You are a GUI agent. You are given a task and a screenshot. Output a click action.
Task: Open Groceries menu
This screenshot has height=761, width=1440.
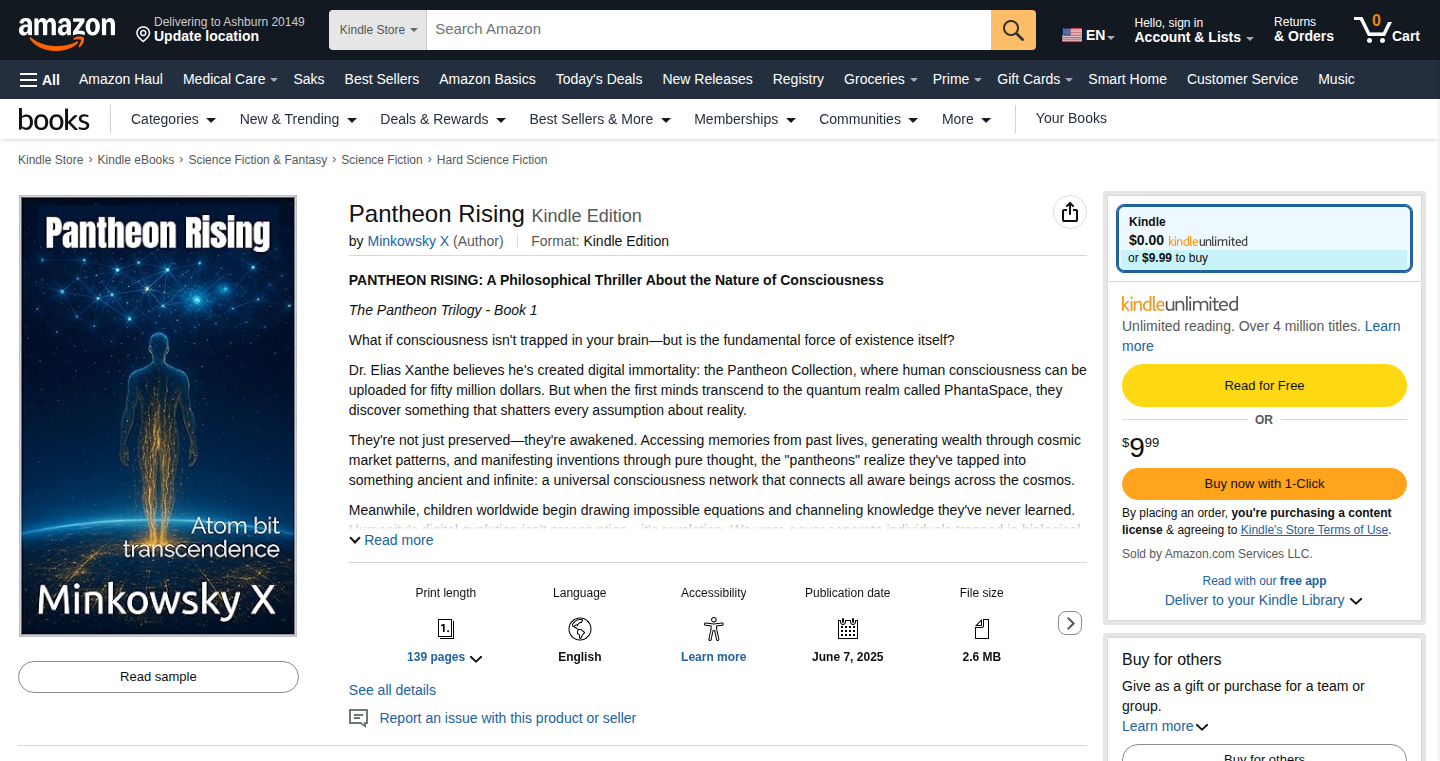tap(881, 79)
